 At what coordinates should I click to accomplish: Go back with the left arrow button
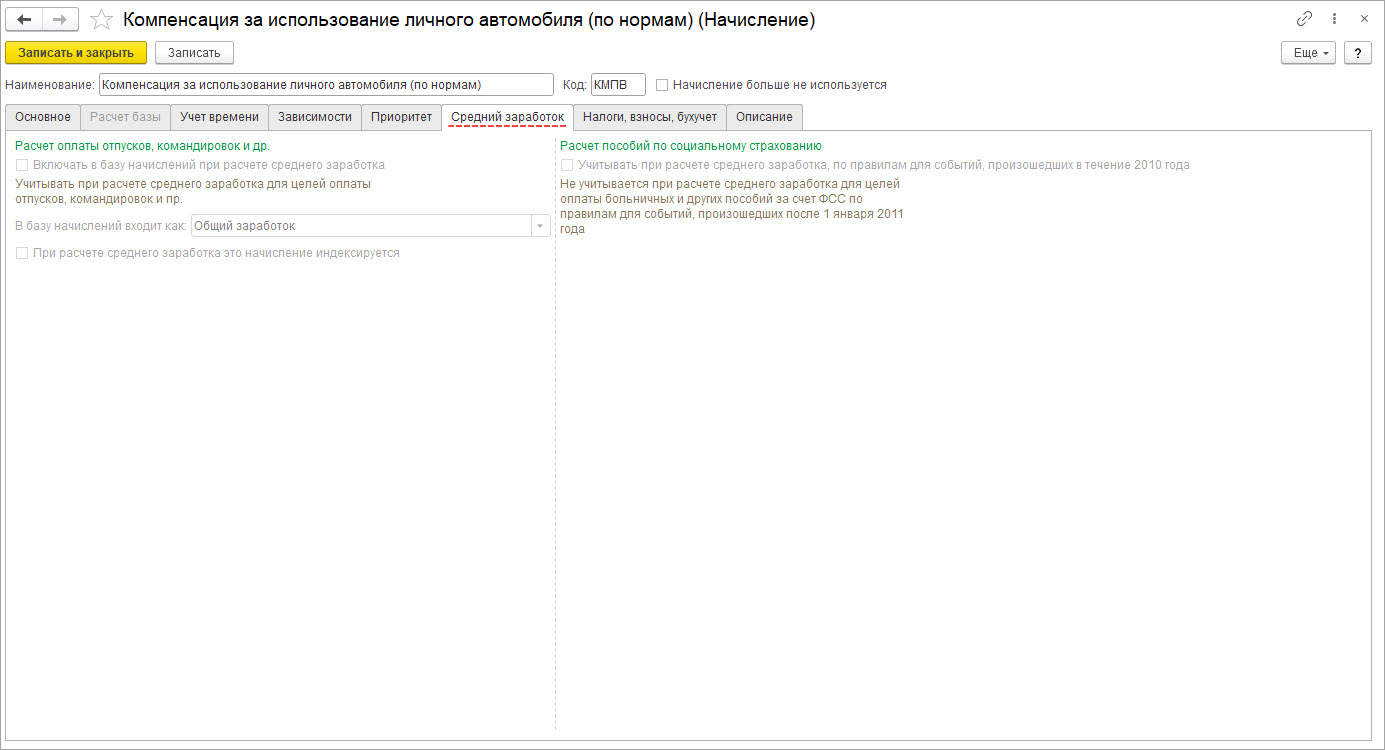[24, 20]
